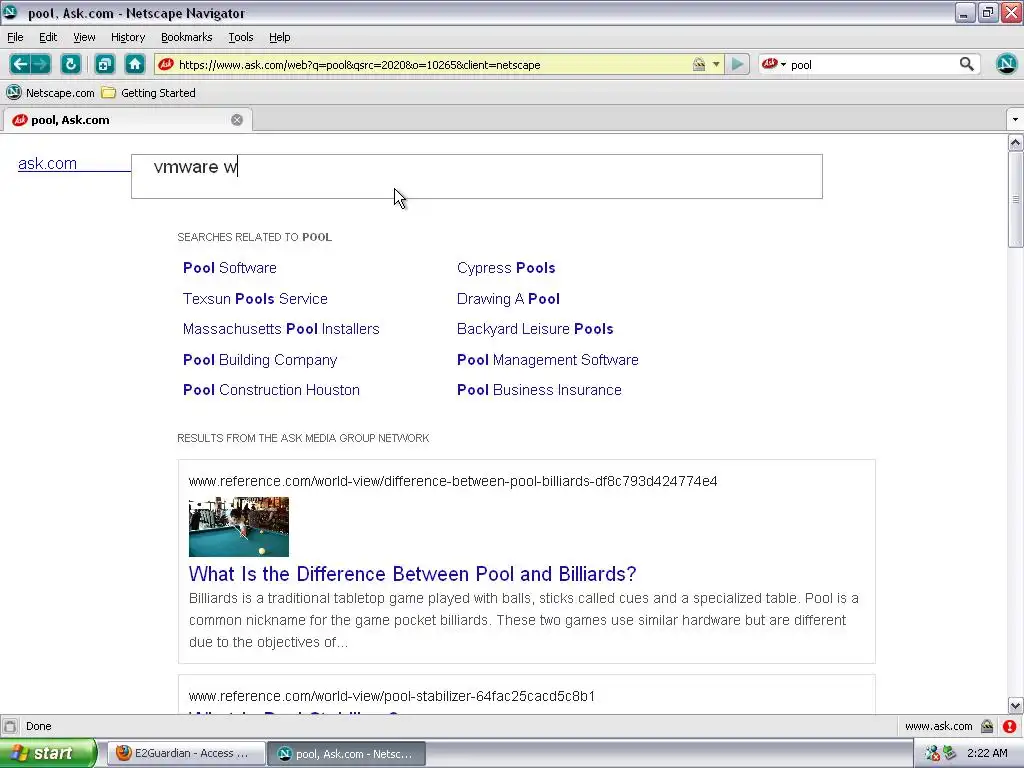Click the vertical scrollbar thumb
Screen dimensions: 1024x768
coord(1015,199)
